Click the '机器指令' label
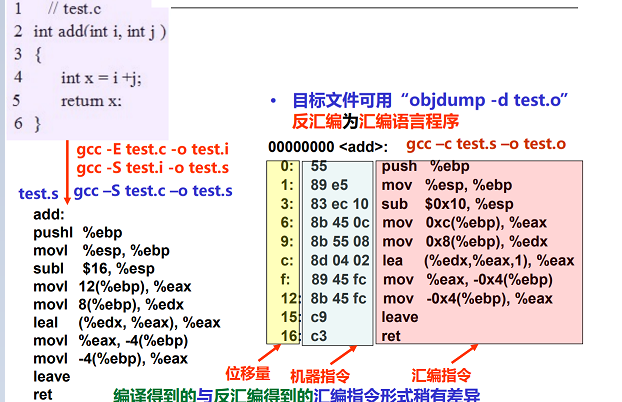Viewport: 622px width, 402px height. pyautogui.click(x=320, y=376)
